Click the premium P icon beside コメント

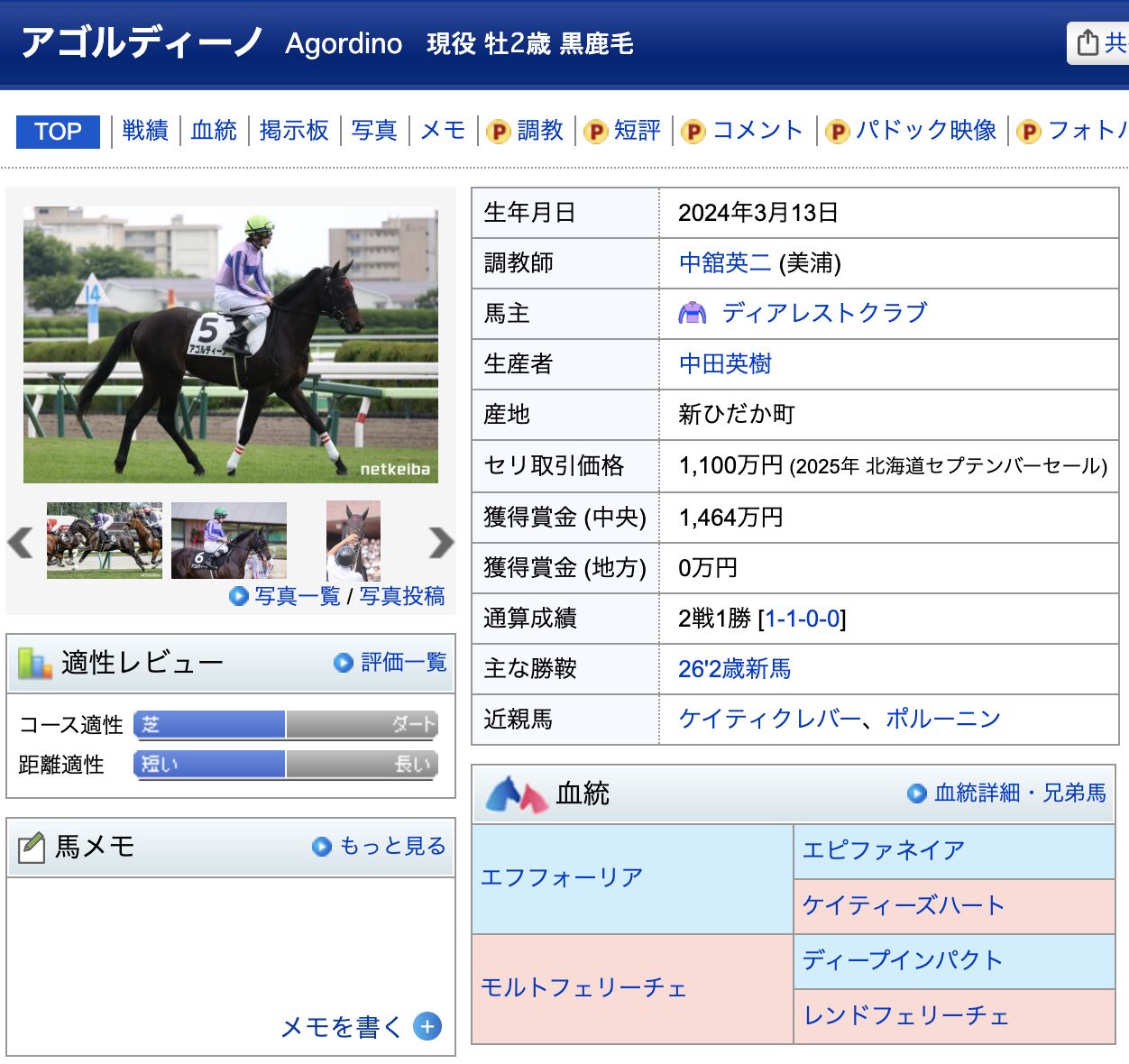693,133
